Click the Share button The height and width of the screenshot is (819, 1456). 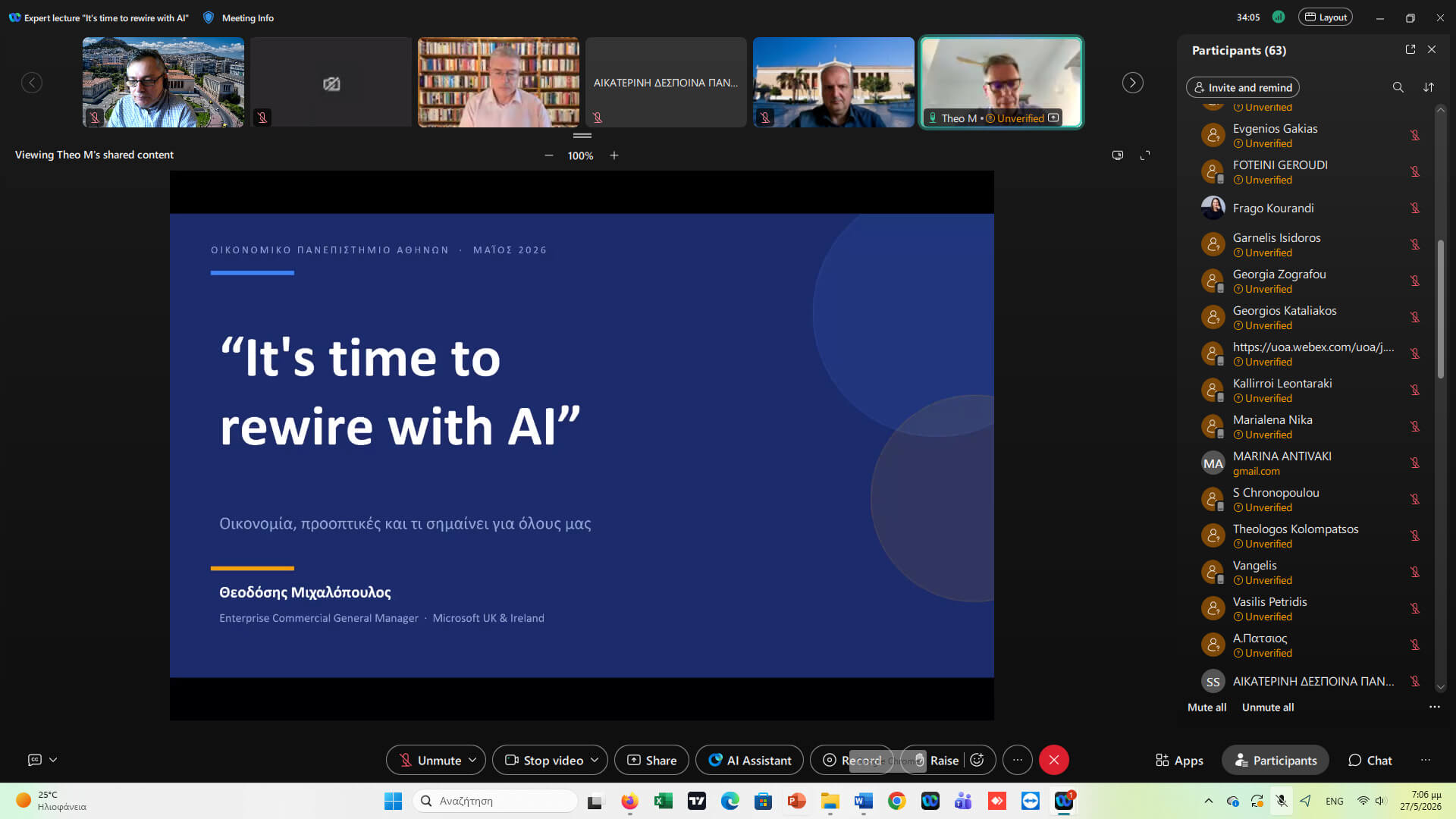(651, 760)
